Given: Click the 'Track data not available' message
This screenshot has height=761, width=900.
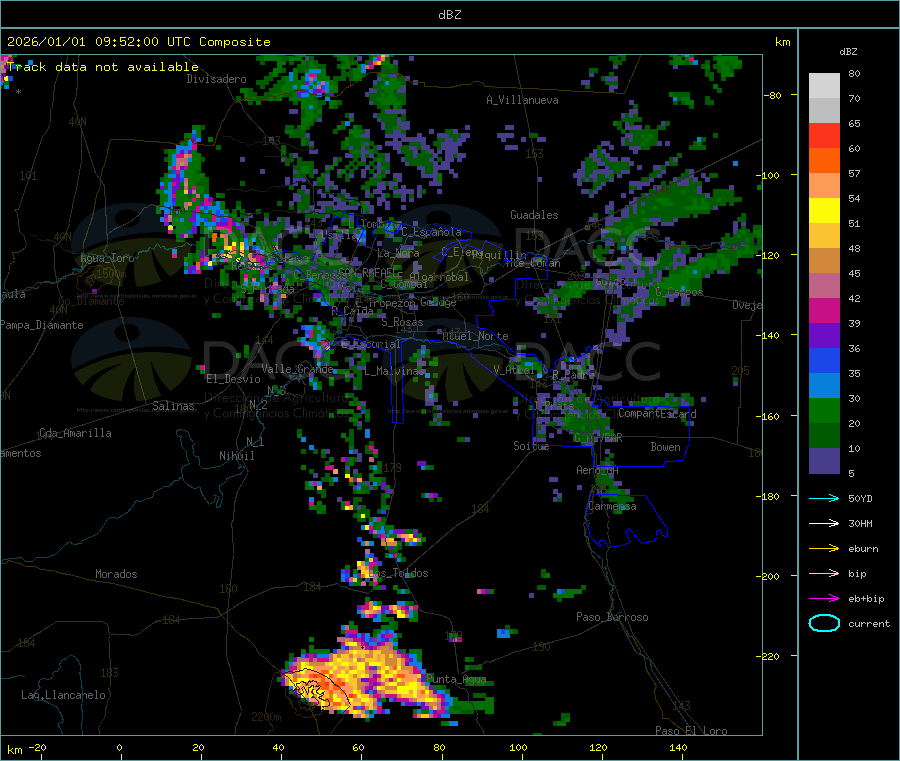Looking at the screenshot, I should (103, 67).
